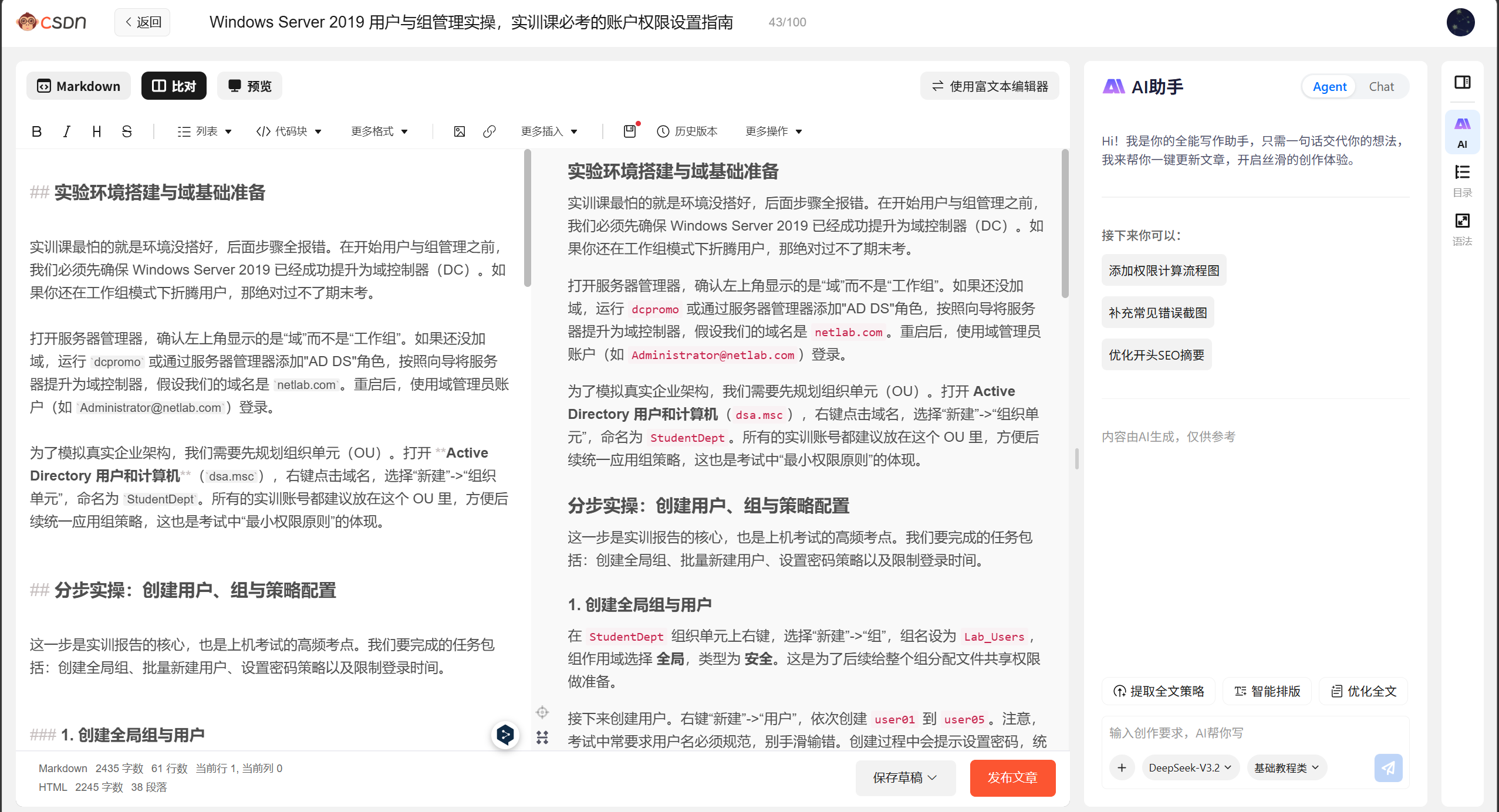
Task: Open the user avatar in the header
Action: point(1460,22)
